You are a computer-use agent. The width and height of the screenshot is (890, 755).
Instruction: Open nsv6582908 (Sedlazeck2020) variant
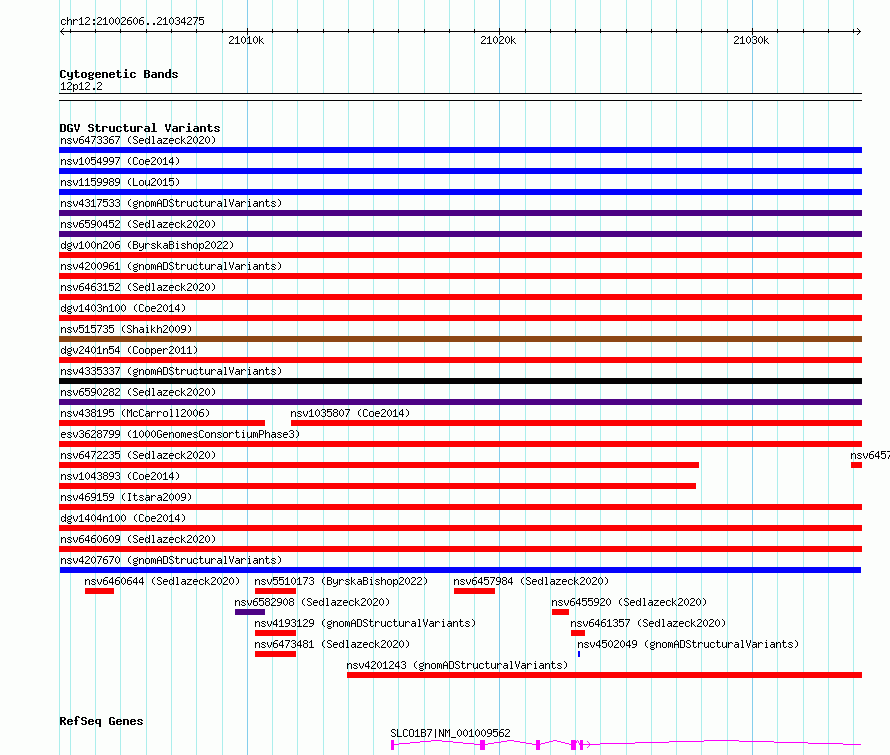point(312,602)
